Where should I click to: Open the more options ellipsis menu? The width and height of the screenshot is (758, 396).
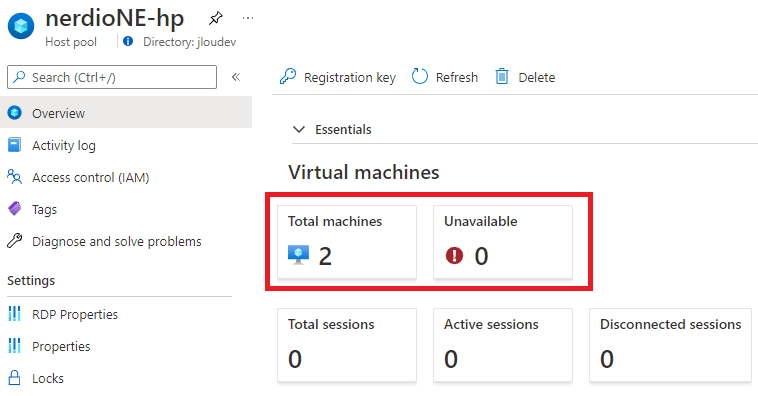[248, 18]
